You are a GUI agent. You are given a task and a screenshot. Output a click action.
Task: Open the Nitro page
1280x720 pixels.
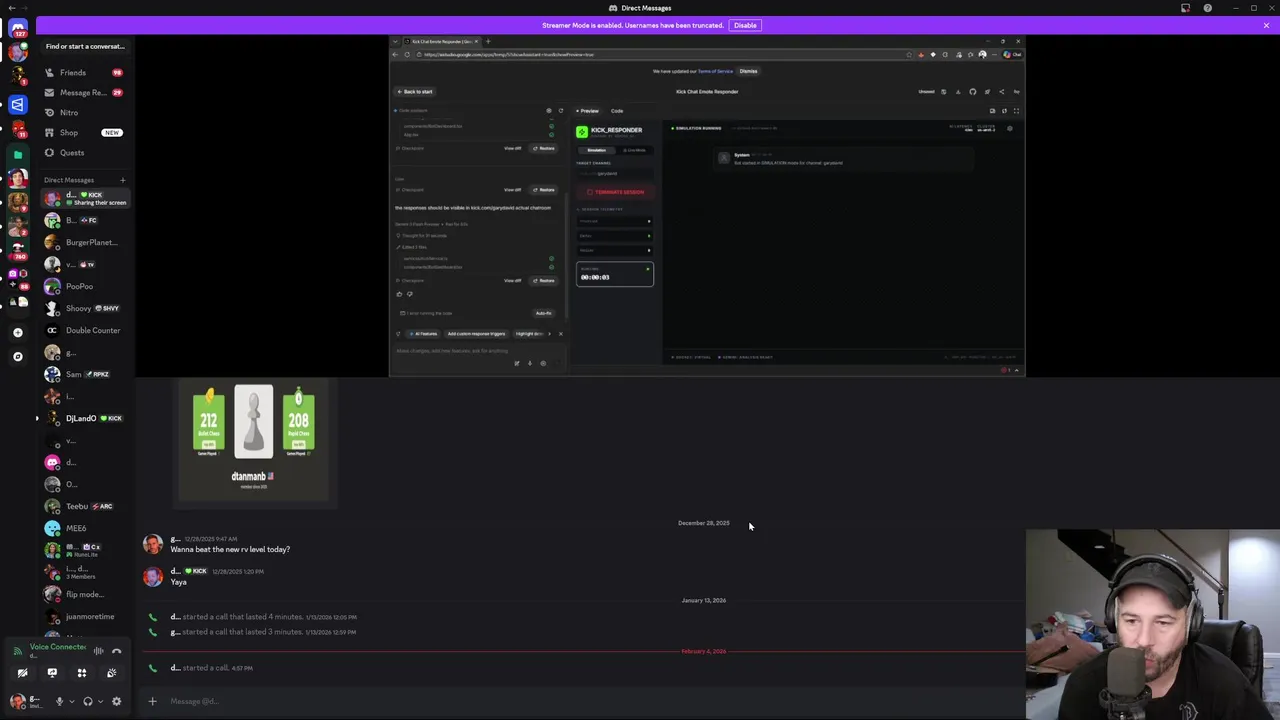pyautogui.click(x=84, y=112)
